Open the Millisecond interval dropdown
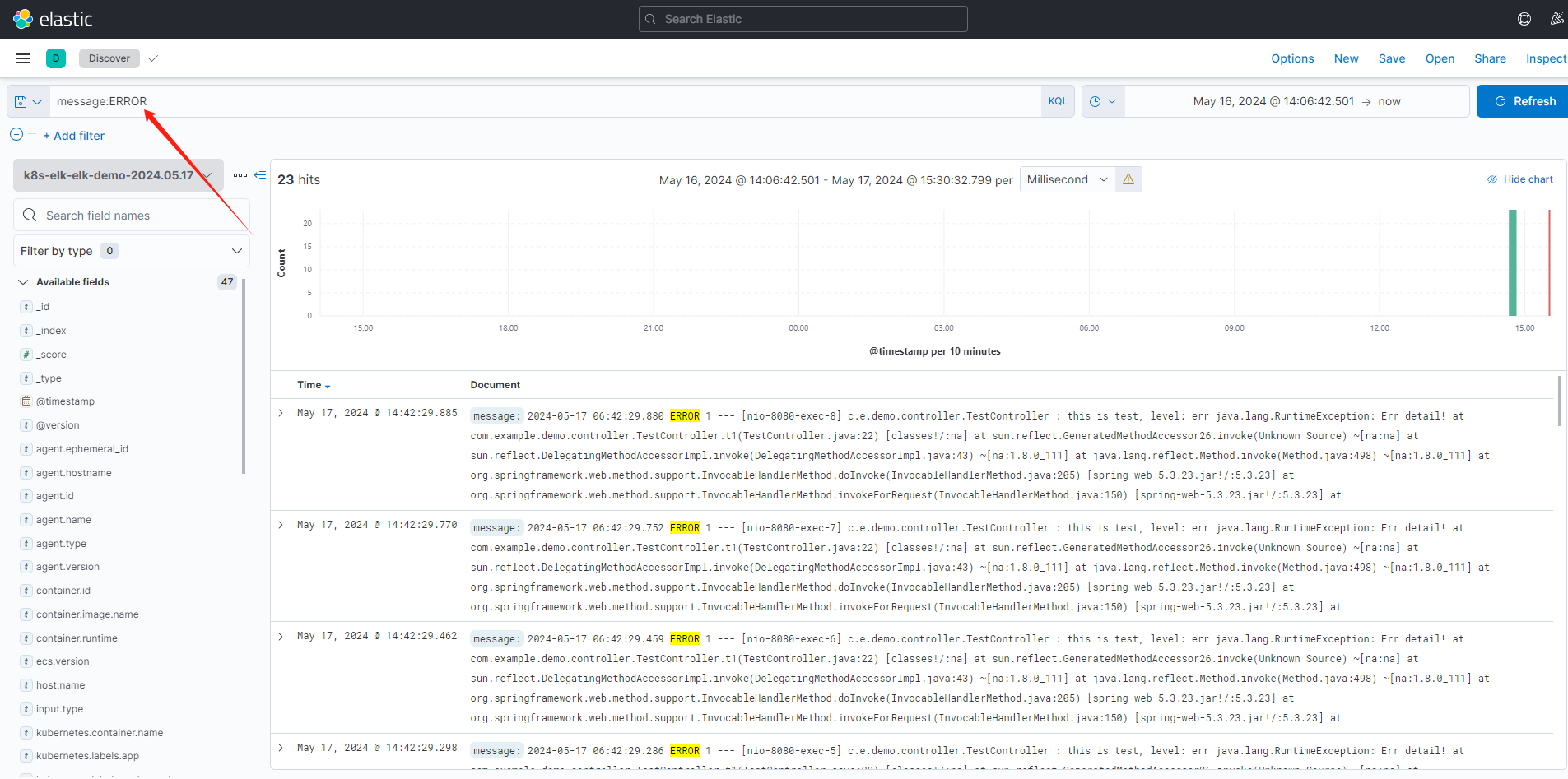 click(1068, 179)
